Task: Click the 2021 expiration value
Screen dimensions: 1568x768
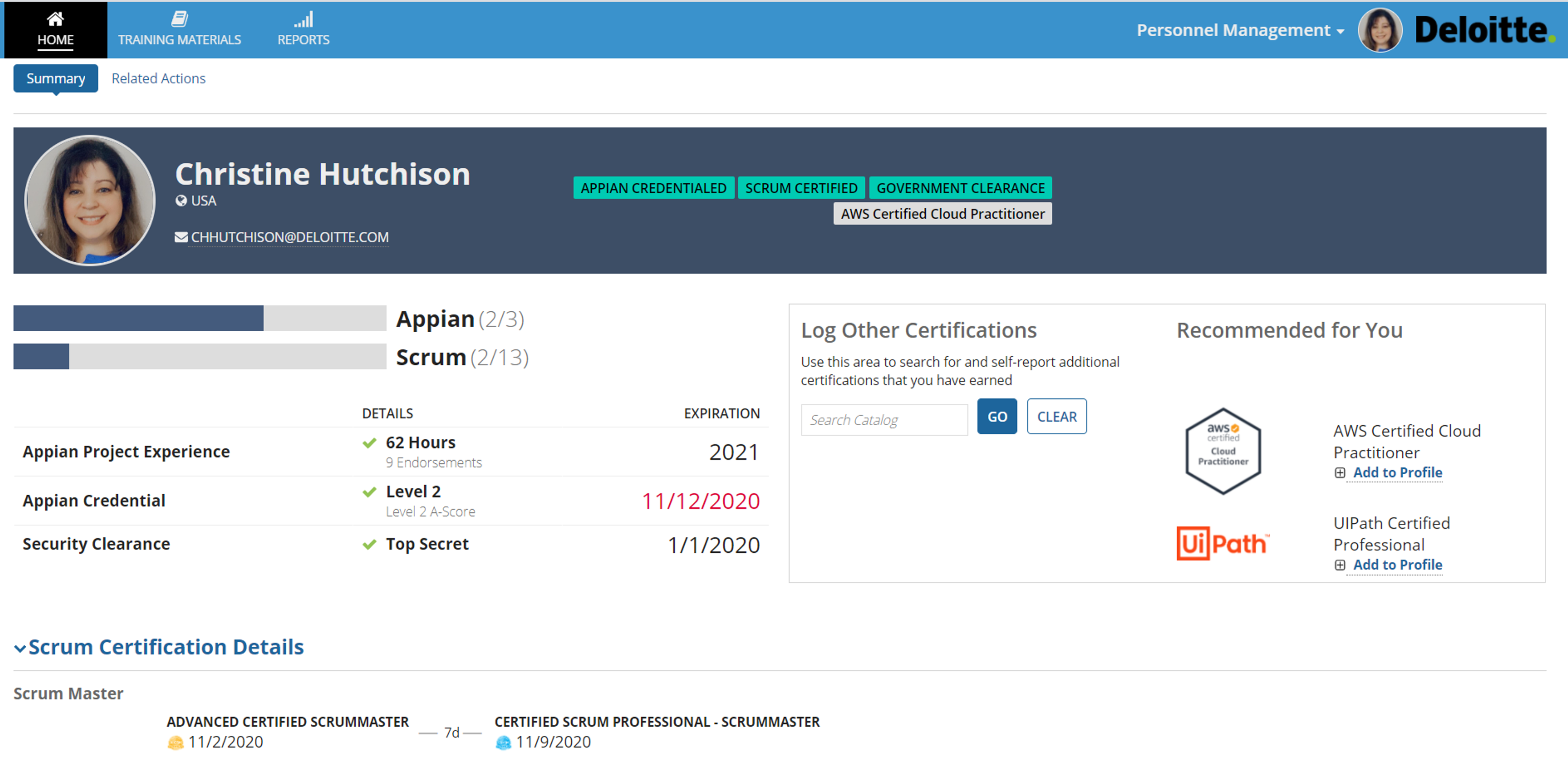Action: point(734,453)
